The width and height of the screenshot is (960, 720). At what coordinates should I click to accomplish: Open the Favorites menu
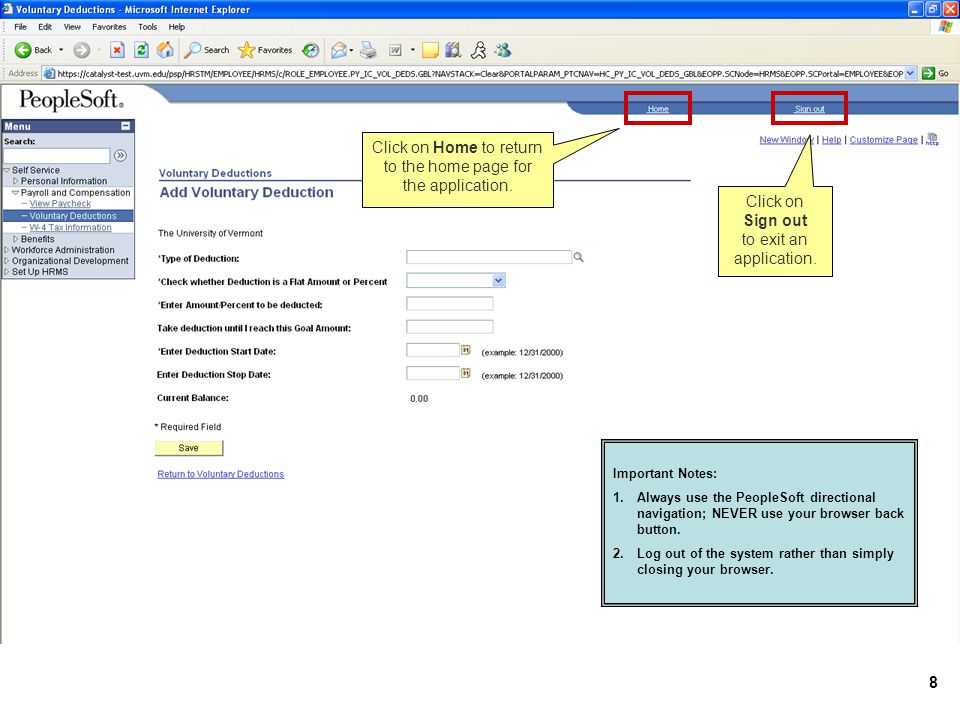109,27
